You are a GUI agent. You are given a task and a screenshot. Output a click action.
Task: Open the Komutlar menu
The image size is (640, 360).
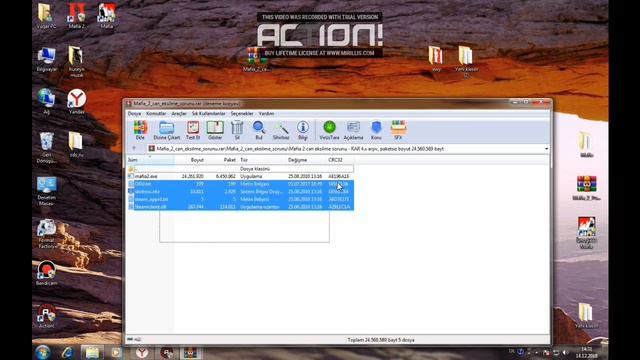click(x=156, y=113)
